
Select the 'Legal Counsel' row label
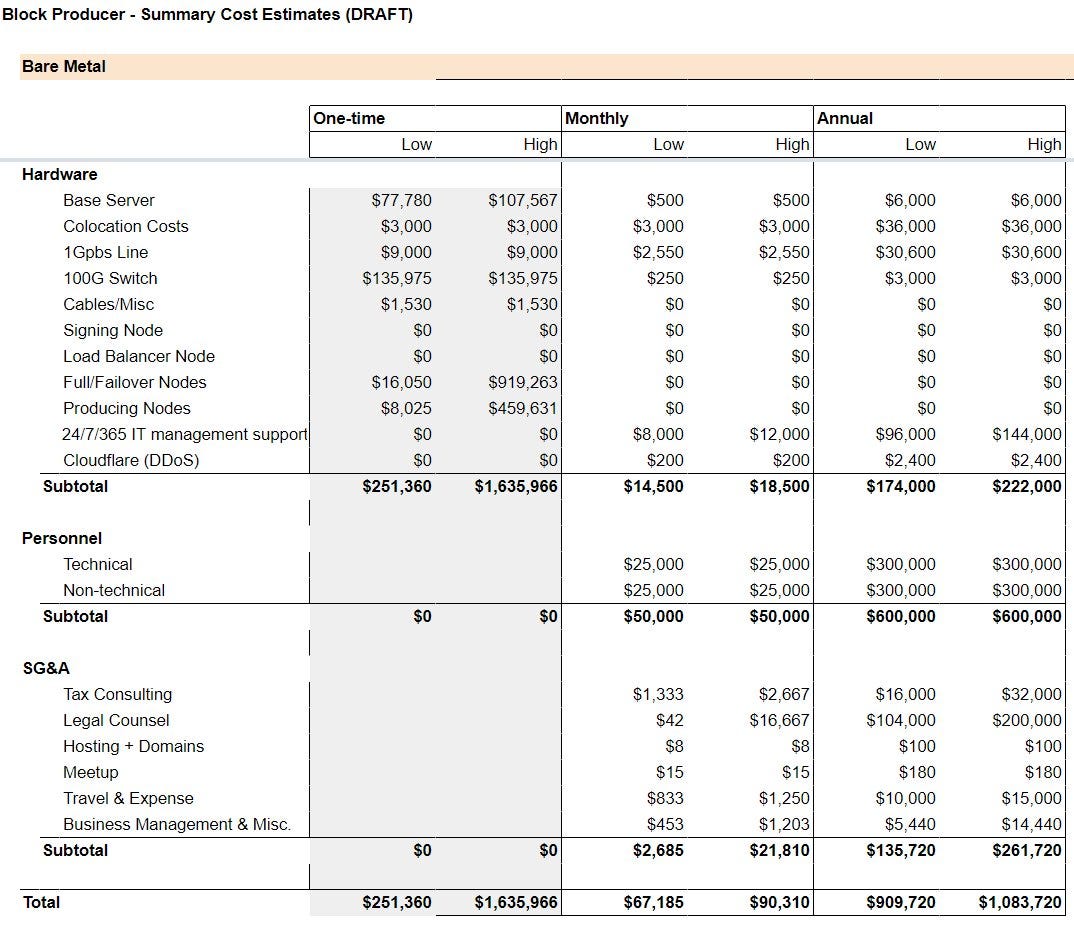pos(116,721)
